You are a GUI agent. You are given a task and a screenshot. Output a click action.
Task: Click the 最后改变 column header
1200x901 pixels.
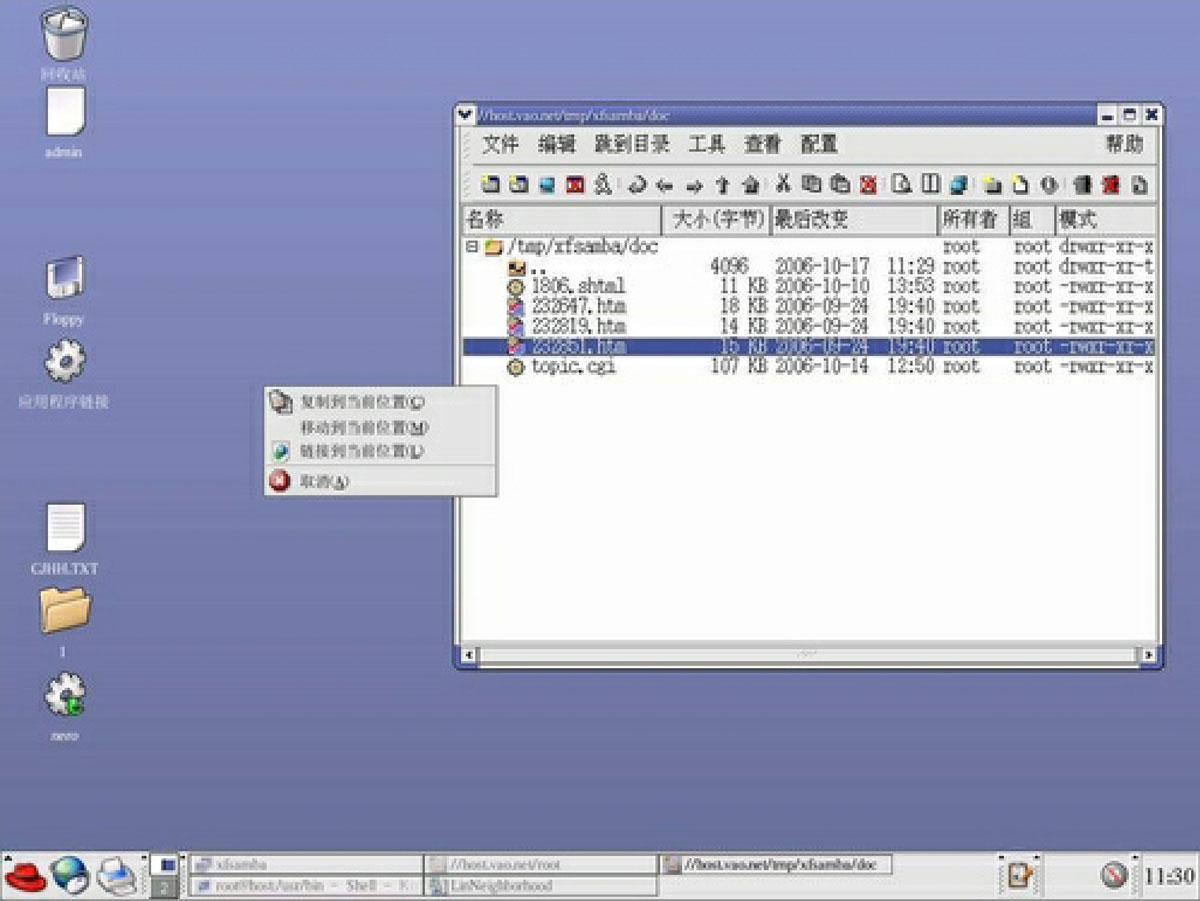pos(852,219)
